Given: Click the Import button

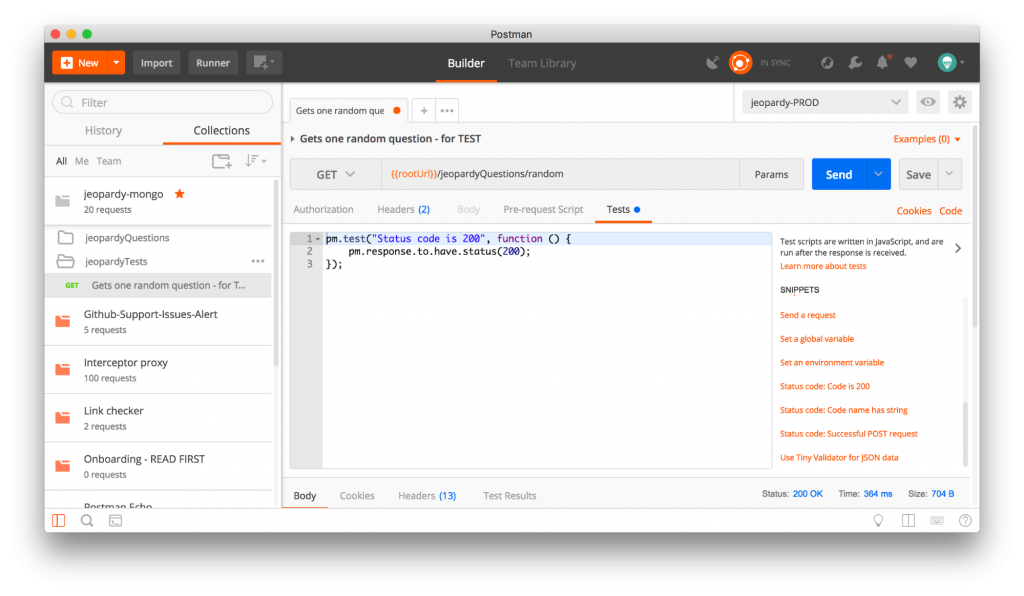Looking at the screenshot, I should 157,63.
